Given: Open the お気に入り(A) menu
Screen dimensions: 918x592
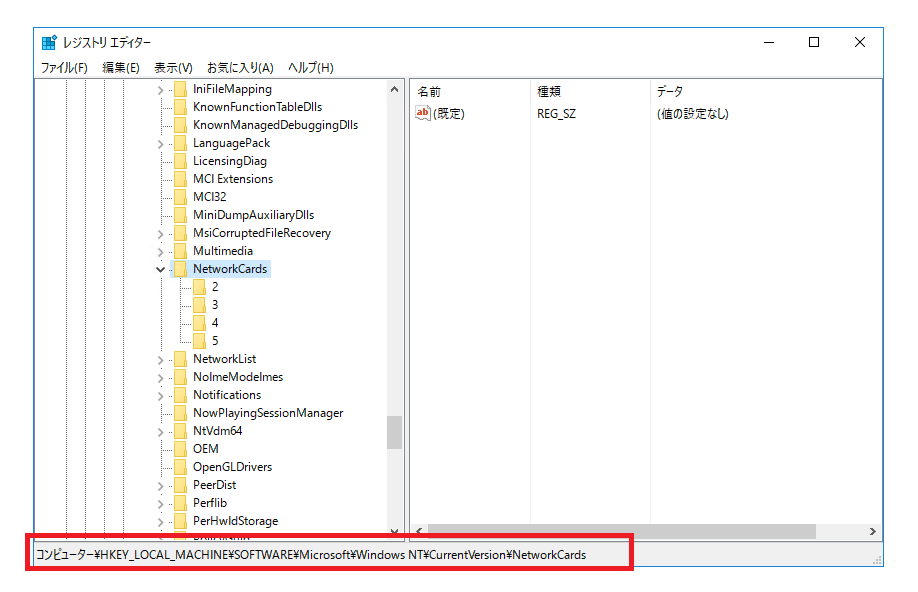Looking at the screenshot, I should click(x=240, y=68).
